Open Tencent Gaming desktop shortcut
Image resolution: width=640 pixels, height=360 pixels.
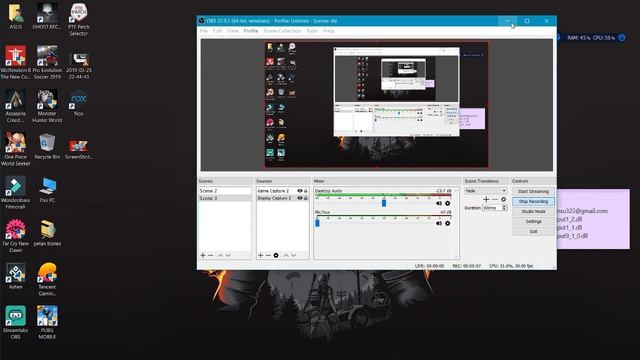pos(47,279)
